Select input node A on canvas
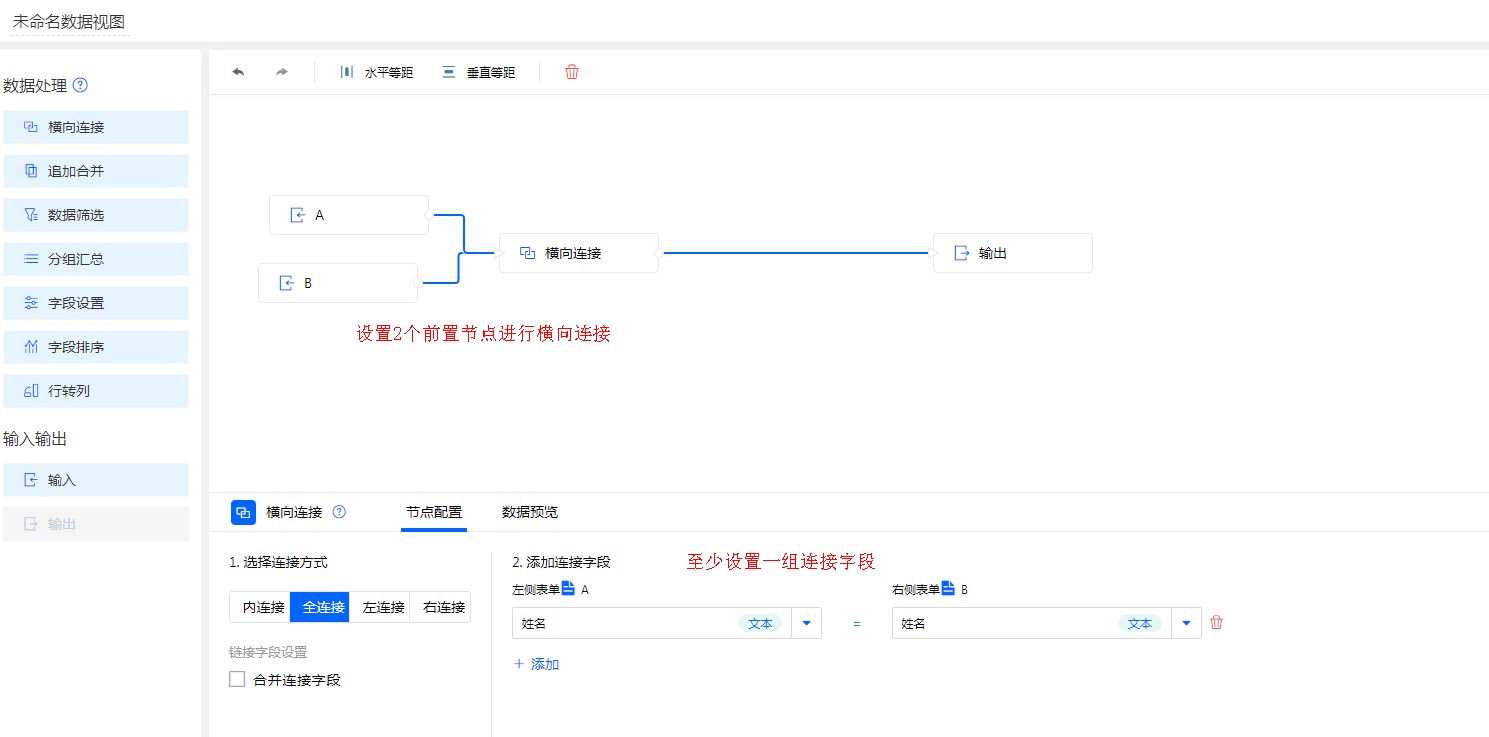 click(x=348, y=215)
